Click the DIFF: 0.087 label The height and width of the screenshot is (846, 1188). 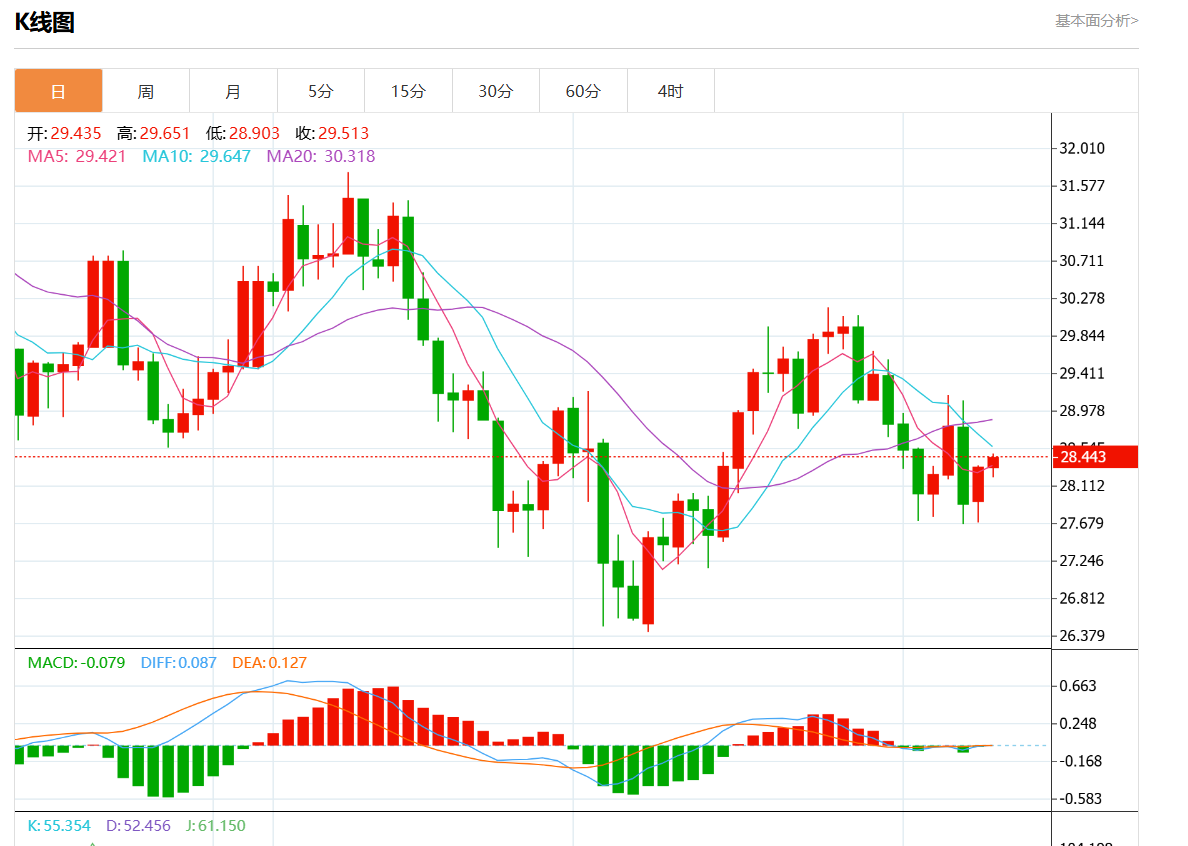179,663
